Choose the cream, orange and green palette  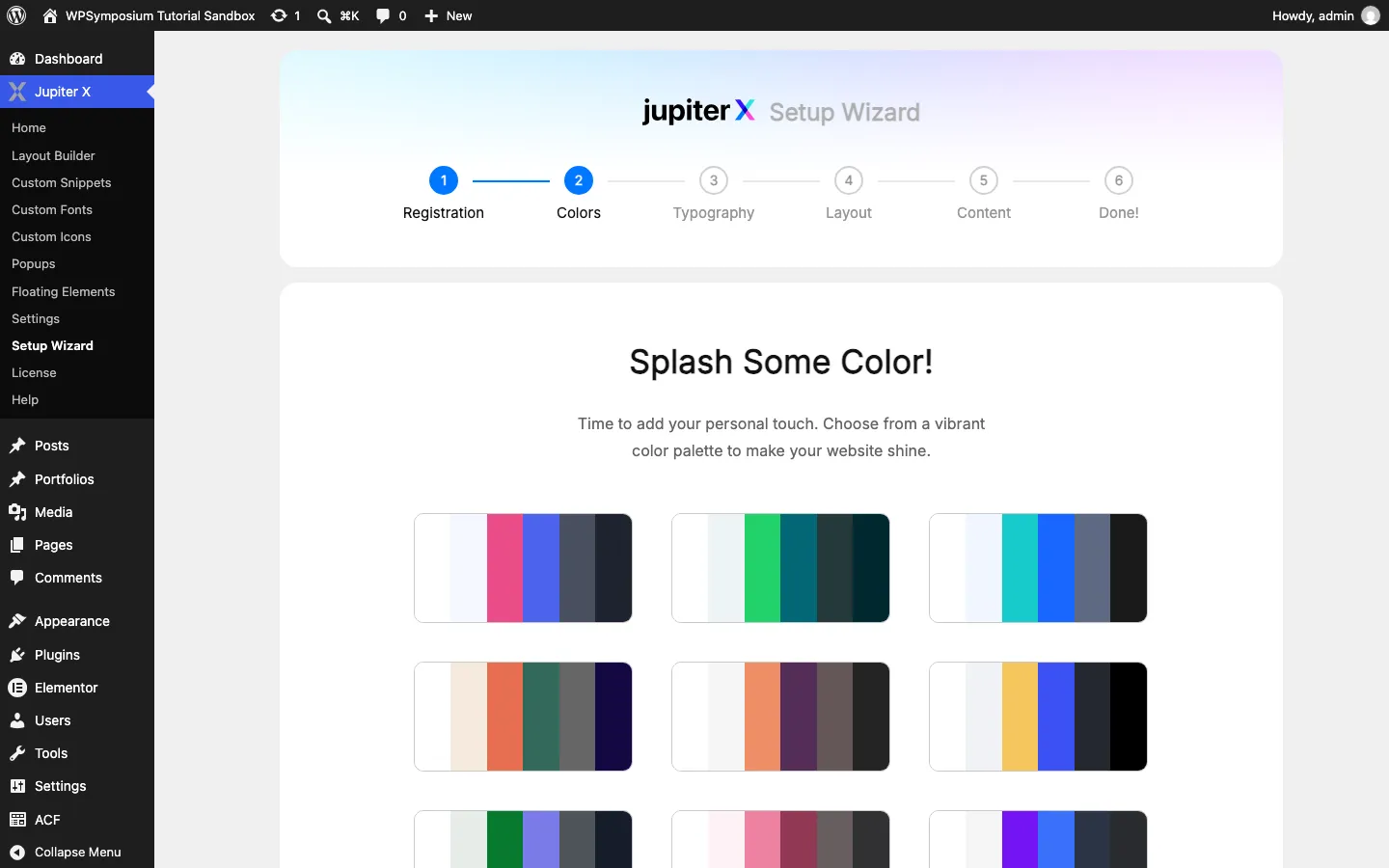[523, 717]
